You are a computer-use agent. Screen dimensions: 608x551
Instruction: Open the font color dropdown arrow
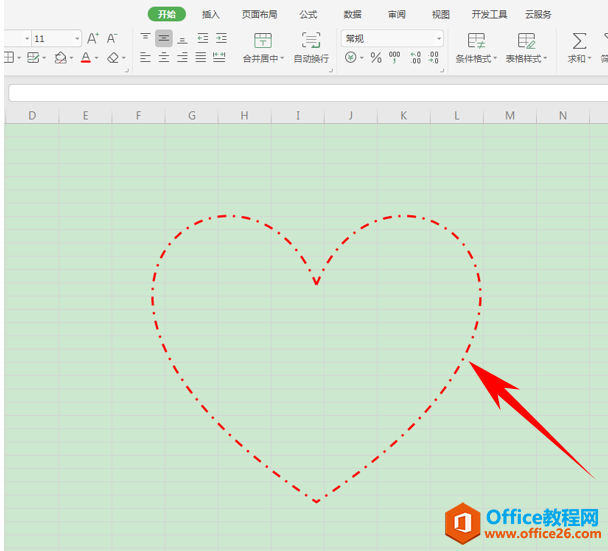pos(97,58)
